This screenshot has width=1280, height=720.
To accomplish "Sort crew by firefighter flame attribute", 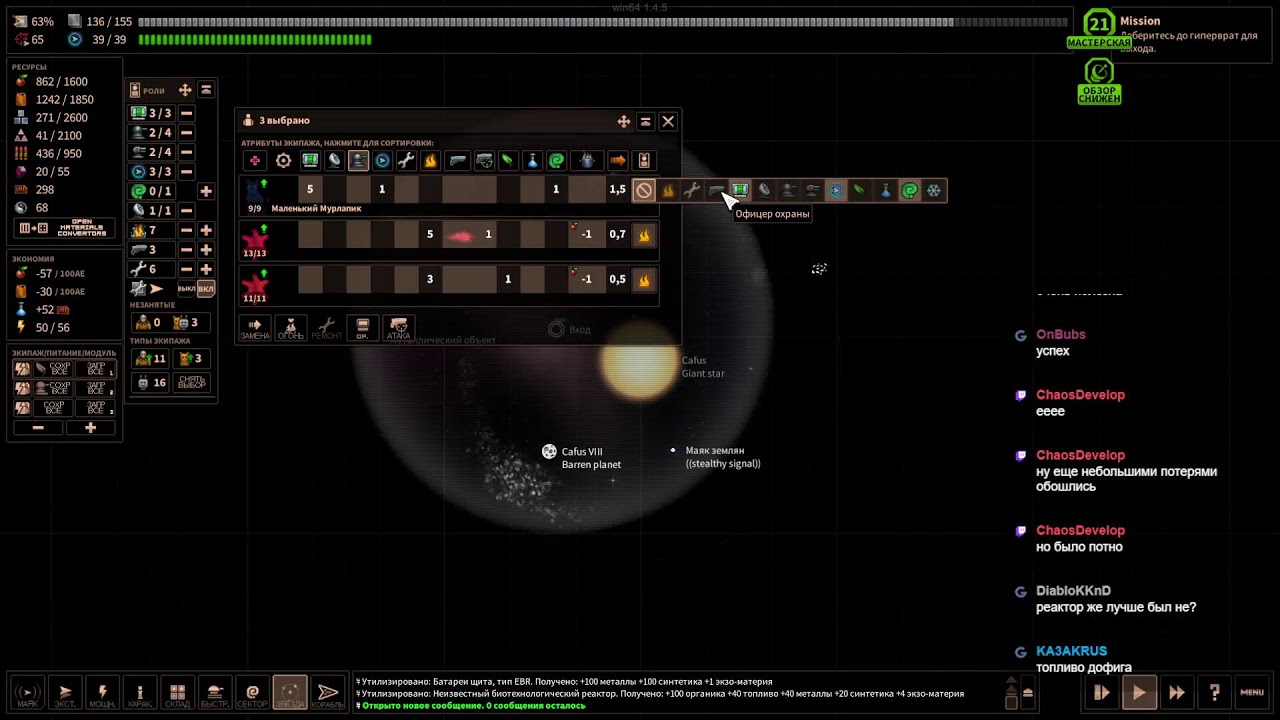I will click(x=430, y=160).
